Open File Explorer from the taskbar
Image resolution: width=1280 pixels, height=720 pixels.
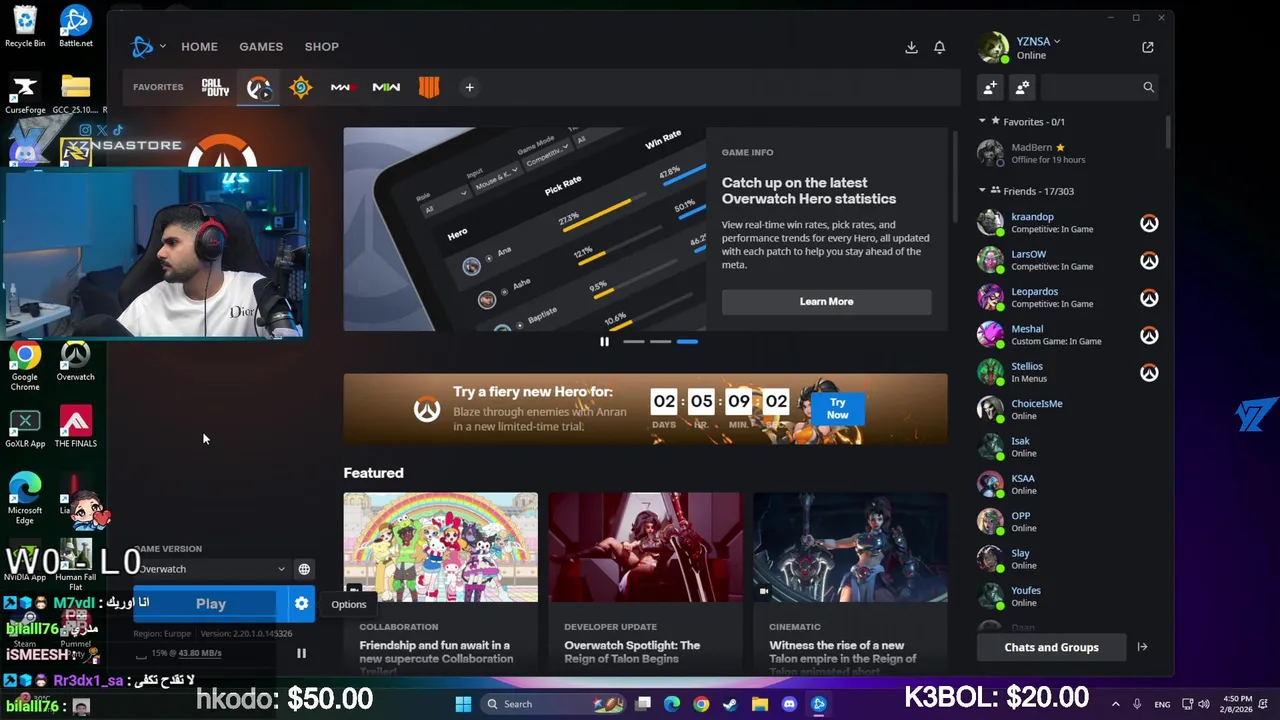[760, 704]
